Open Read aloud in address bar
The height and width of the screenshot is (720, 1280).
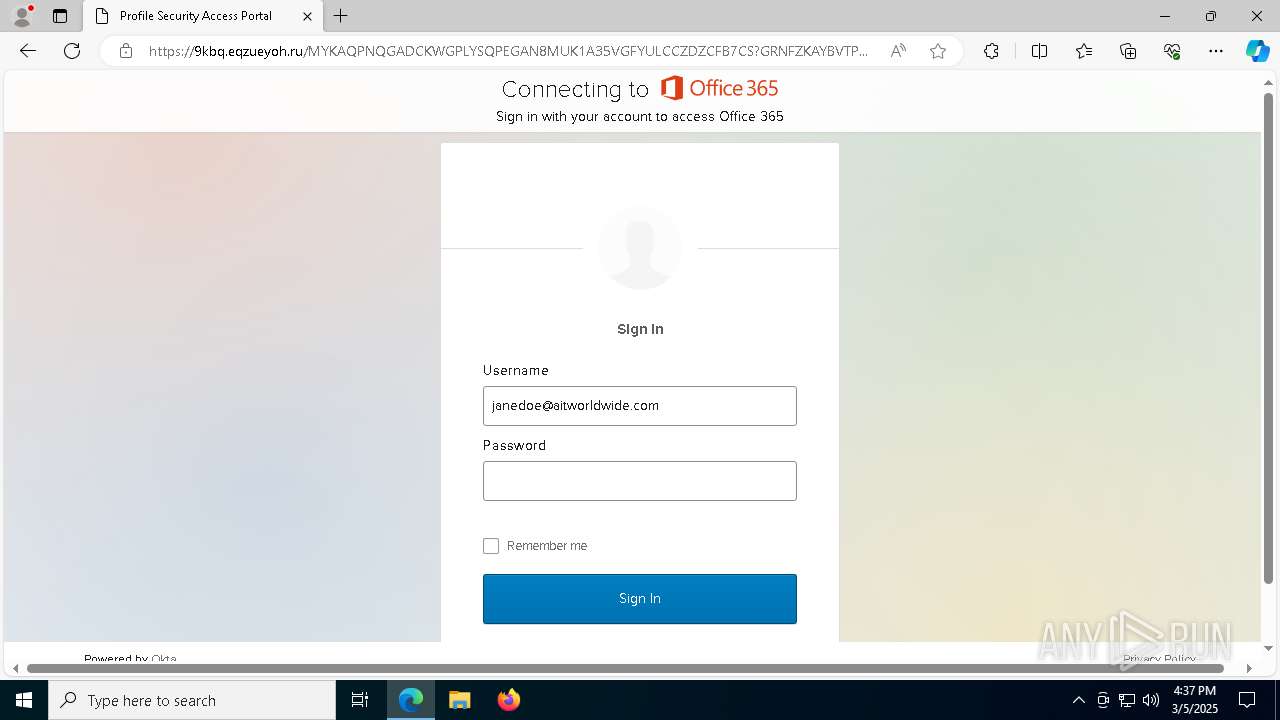[x=898, y=51]
